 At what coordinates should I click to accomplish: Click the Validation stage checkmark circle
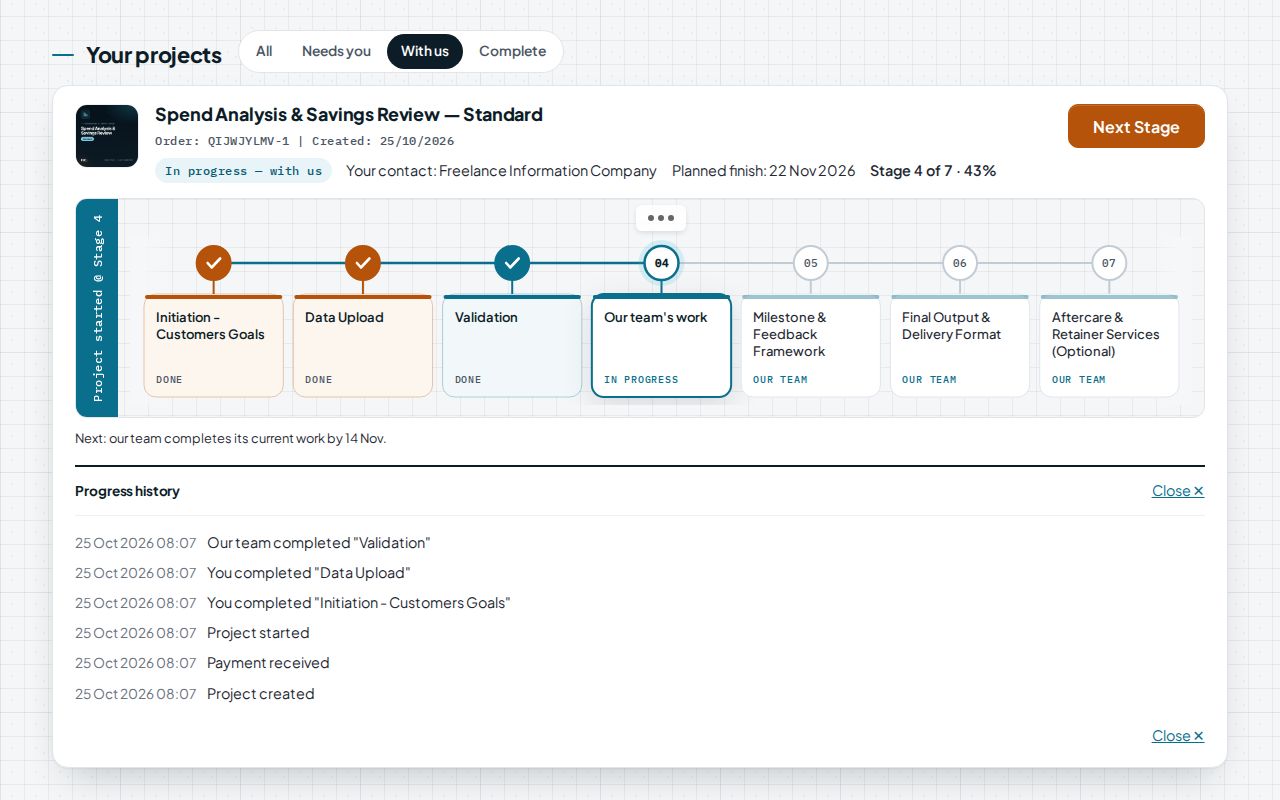coord(512,263)
